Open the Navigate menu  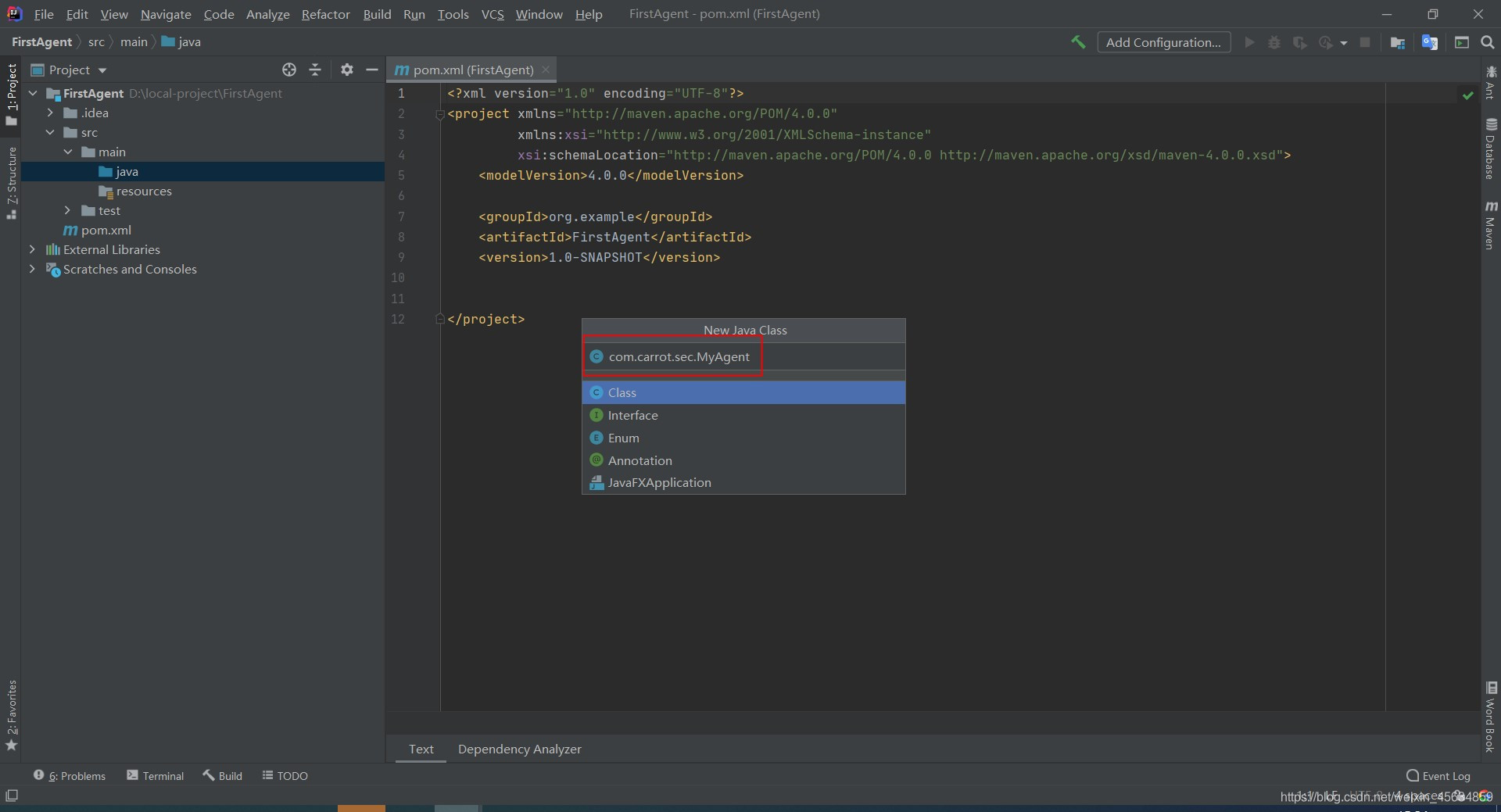(x=166, y=14)
